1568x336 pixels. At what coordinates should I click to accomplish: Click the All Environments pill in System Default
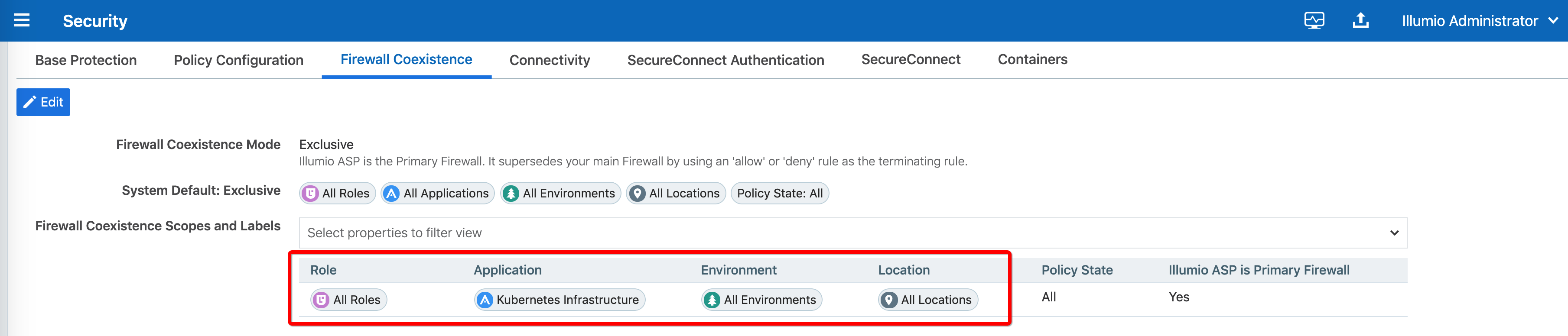pyautogui.click(x=560, y=193)
